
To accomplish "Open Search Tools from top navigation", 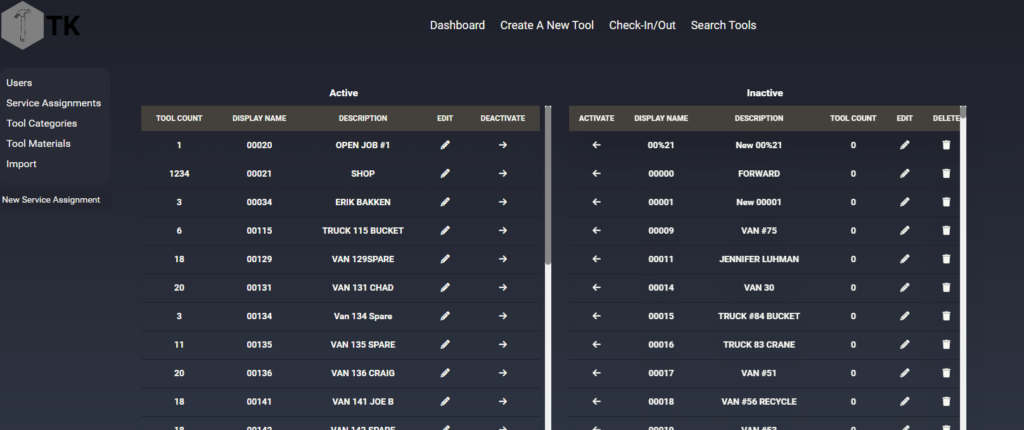I will pos(723,25).
